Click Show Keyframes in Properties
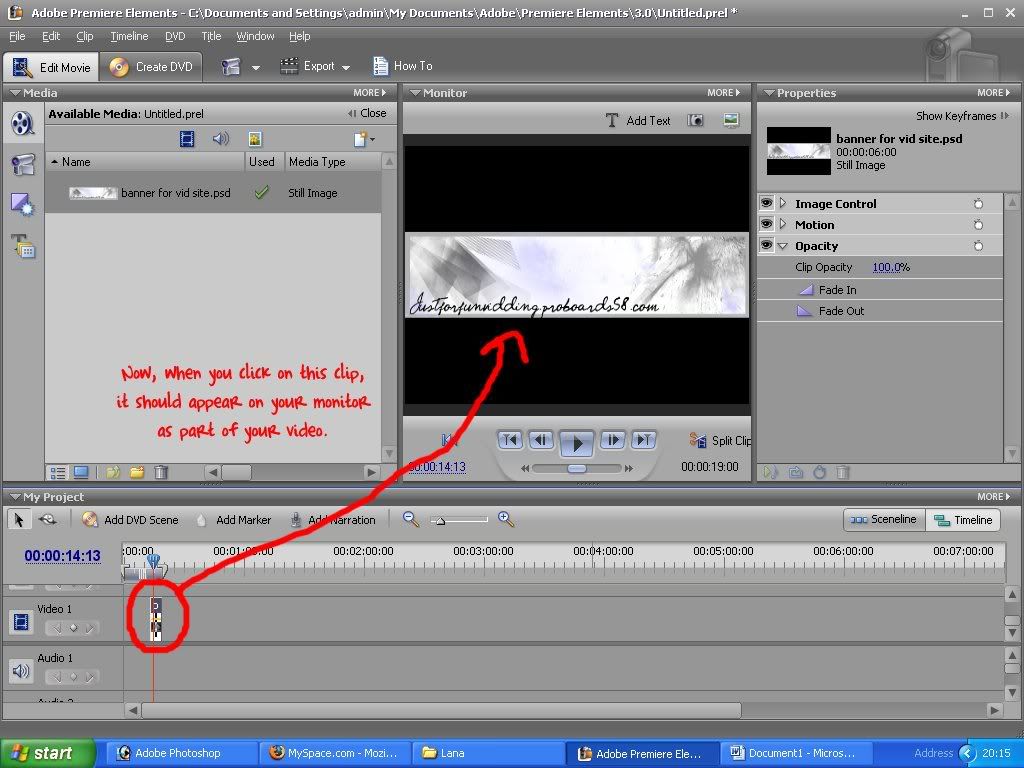The image size is (1024, 768). point(962,116)
